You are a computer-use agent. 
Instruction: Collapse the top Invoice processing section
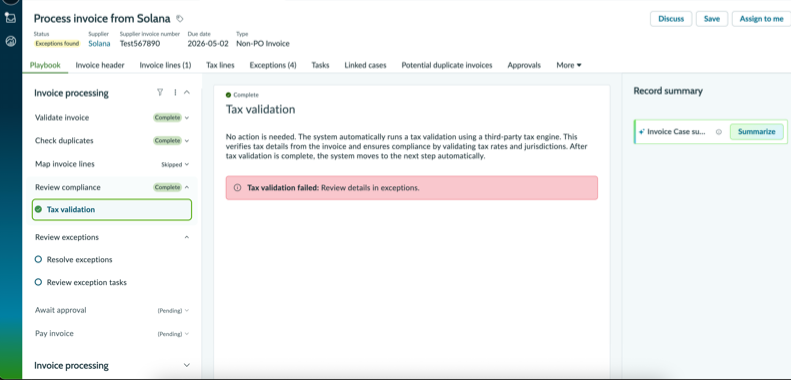point(187,92)
